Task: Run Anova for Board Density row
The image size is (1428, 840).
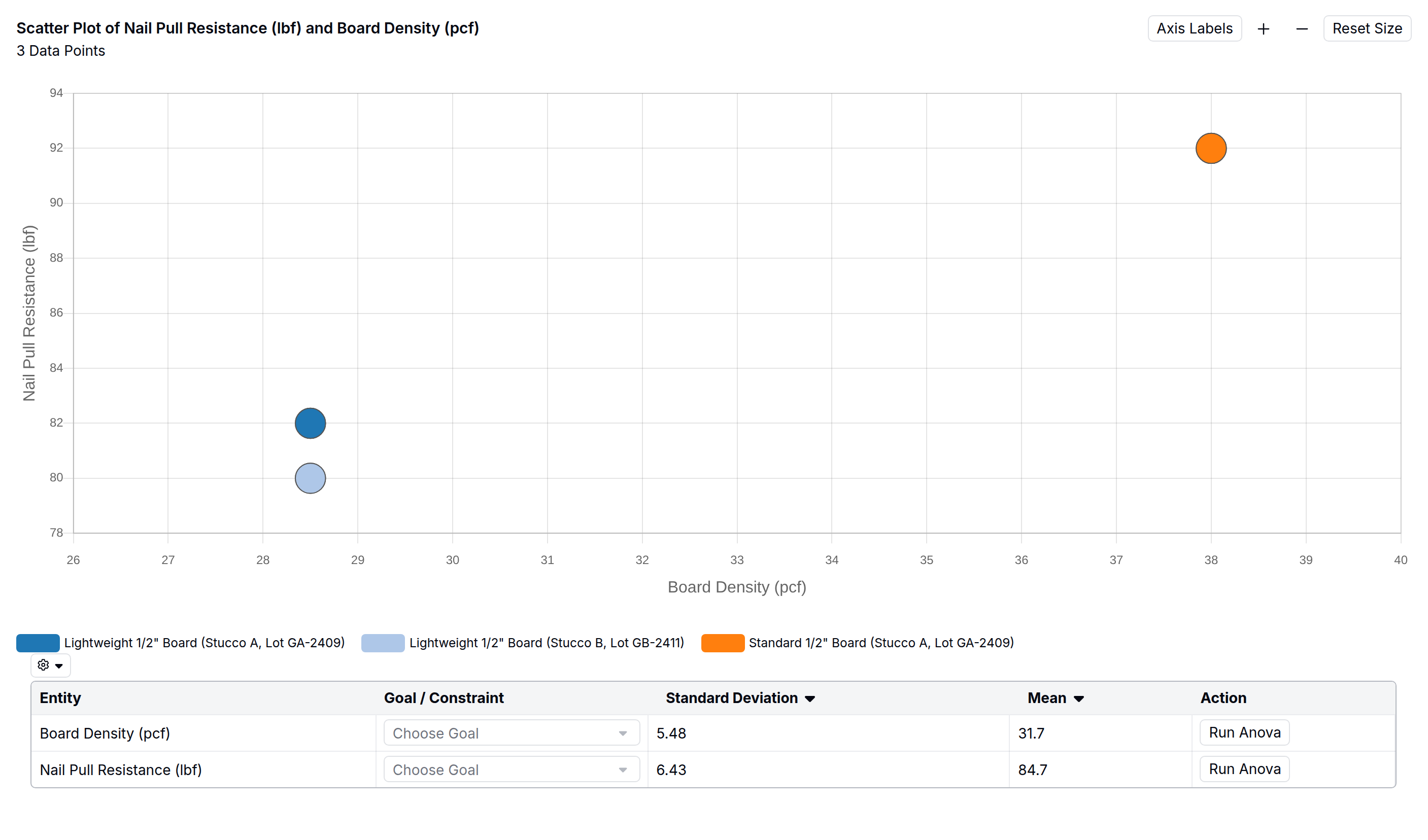Action: pyautogui.click(x=1244, y=732)
